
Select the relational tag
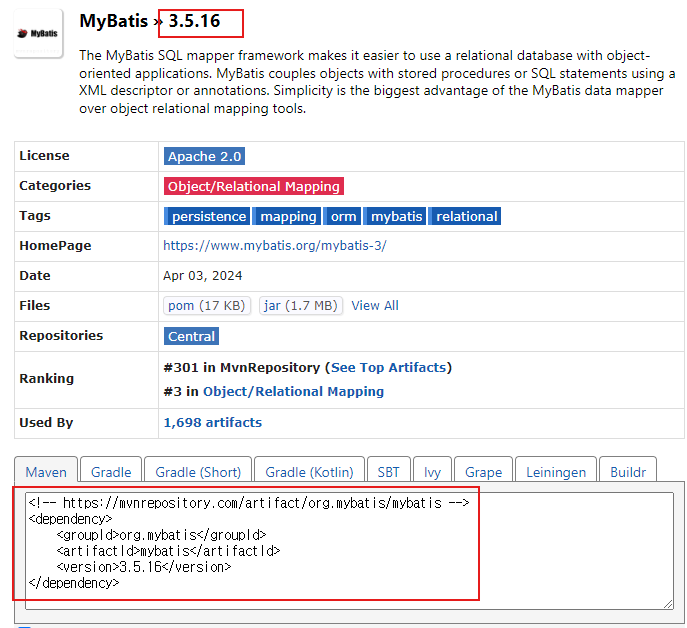(x=465, y=216)
